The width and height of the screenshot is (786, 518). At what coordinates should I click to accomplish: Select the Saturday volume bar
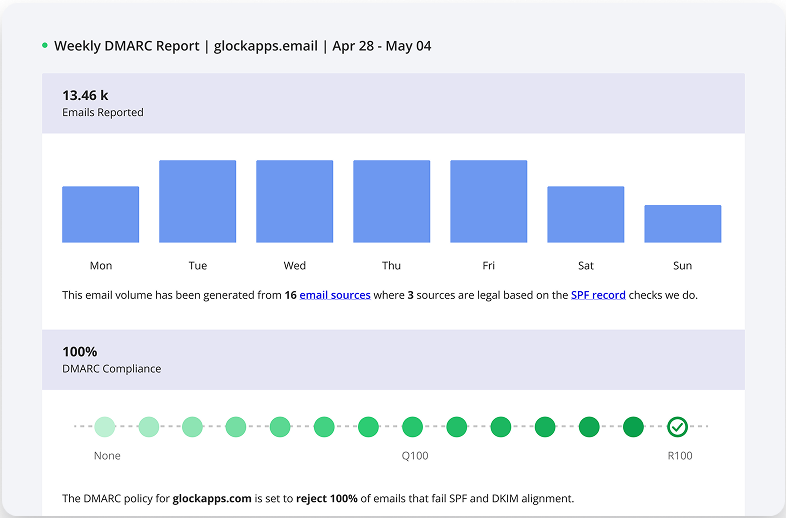pyautogui.click(x=585, y=214)
